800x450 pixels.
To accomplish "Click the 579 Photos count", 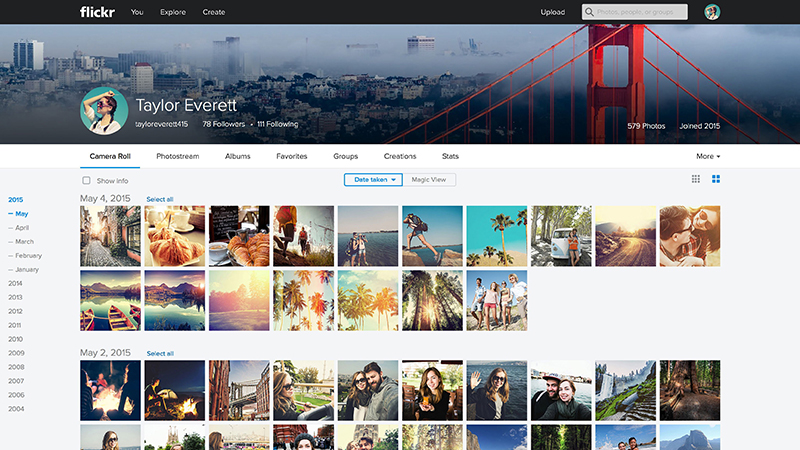I will point(646,126).
